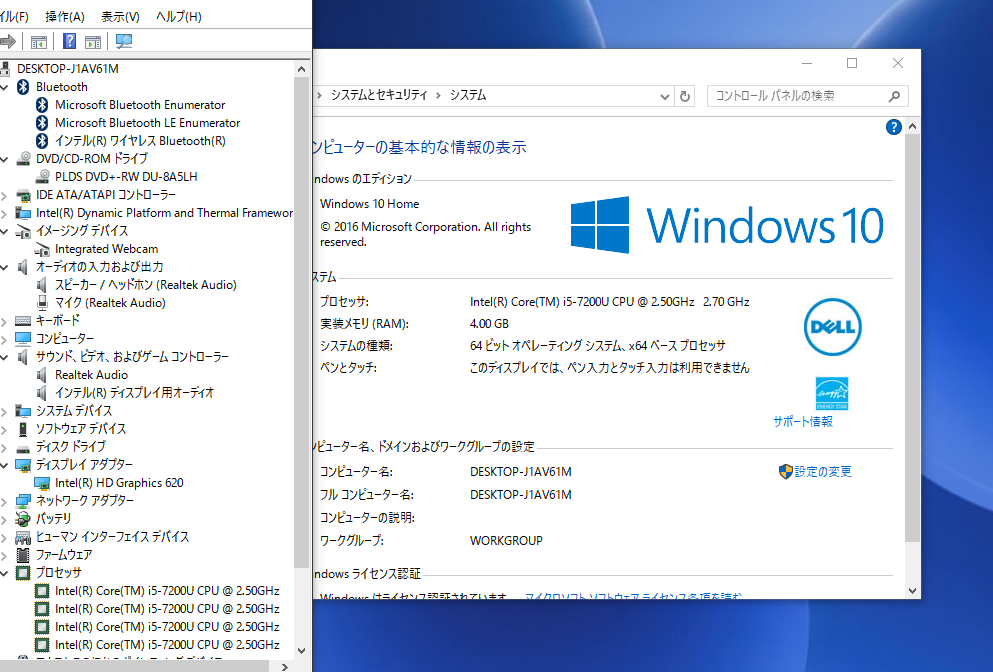Image resolution: width=993 pixels, height=672 pixels.
Task: Open the address bar history dropdown
Action: 664,96
